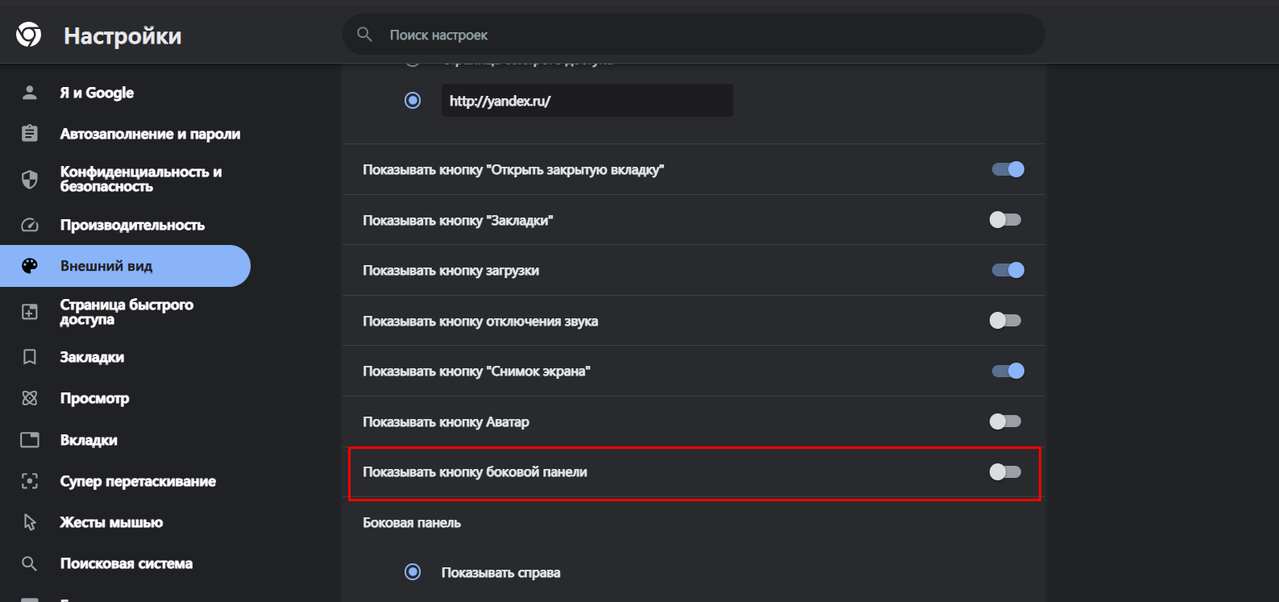Disable the "Открыть закрытую вкладку" button toggle
Image resolution: width=1279 pixels, height=602 pixels.
coord(1007,170)
